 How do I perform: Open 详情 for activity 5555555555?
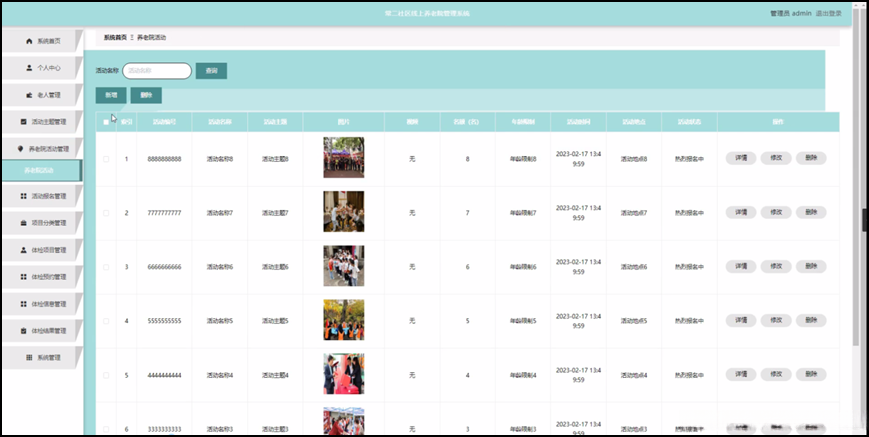[741, 320]
